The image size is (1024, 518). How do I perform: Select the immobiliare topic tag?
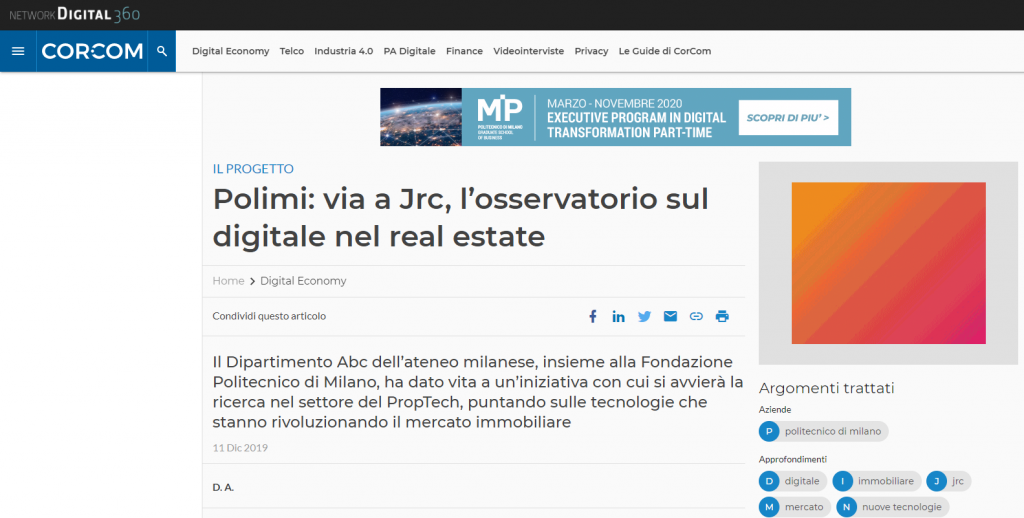click(x=875, y=481)
